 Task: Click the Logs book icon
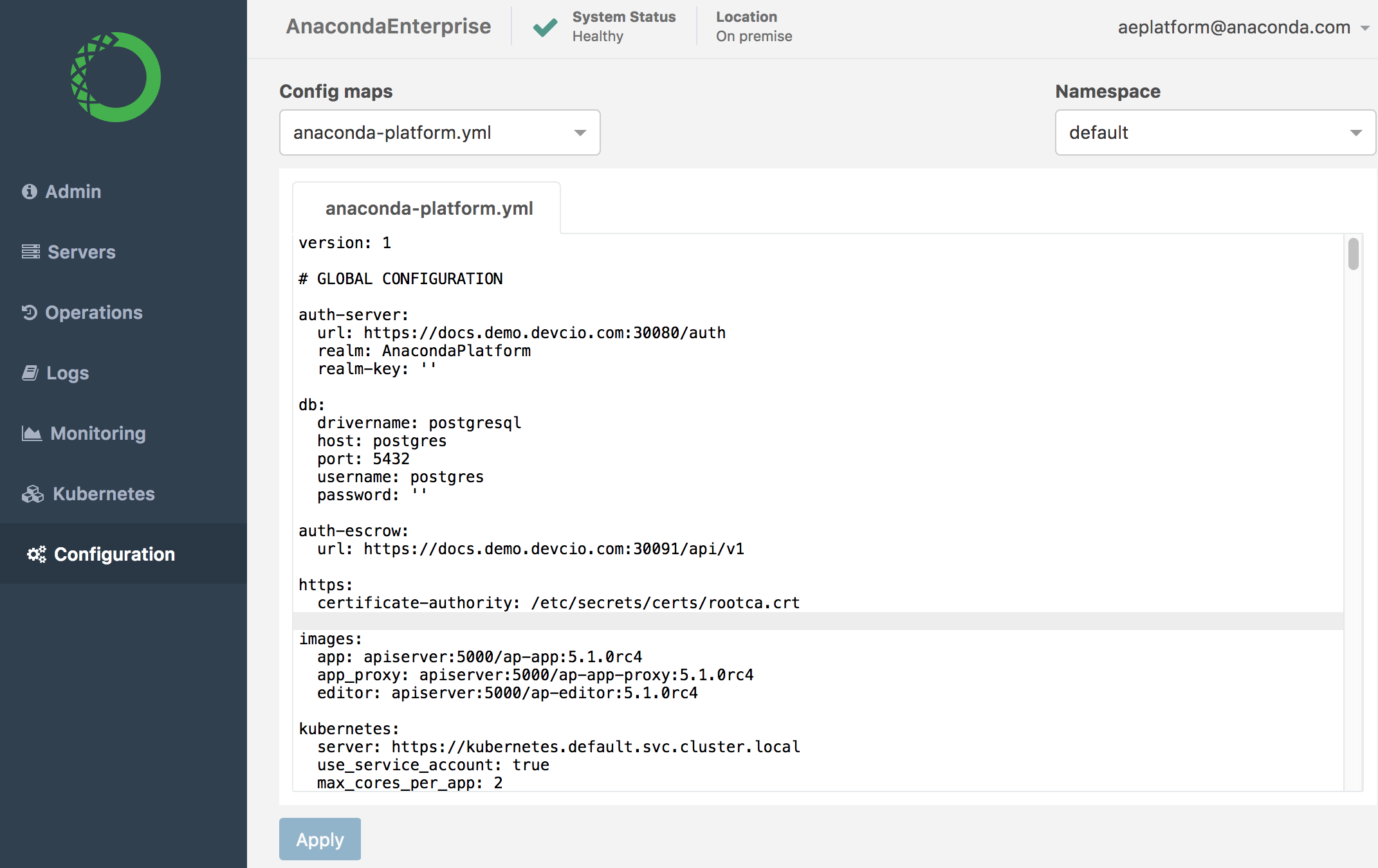click(30, 373)
